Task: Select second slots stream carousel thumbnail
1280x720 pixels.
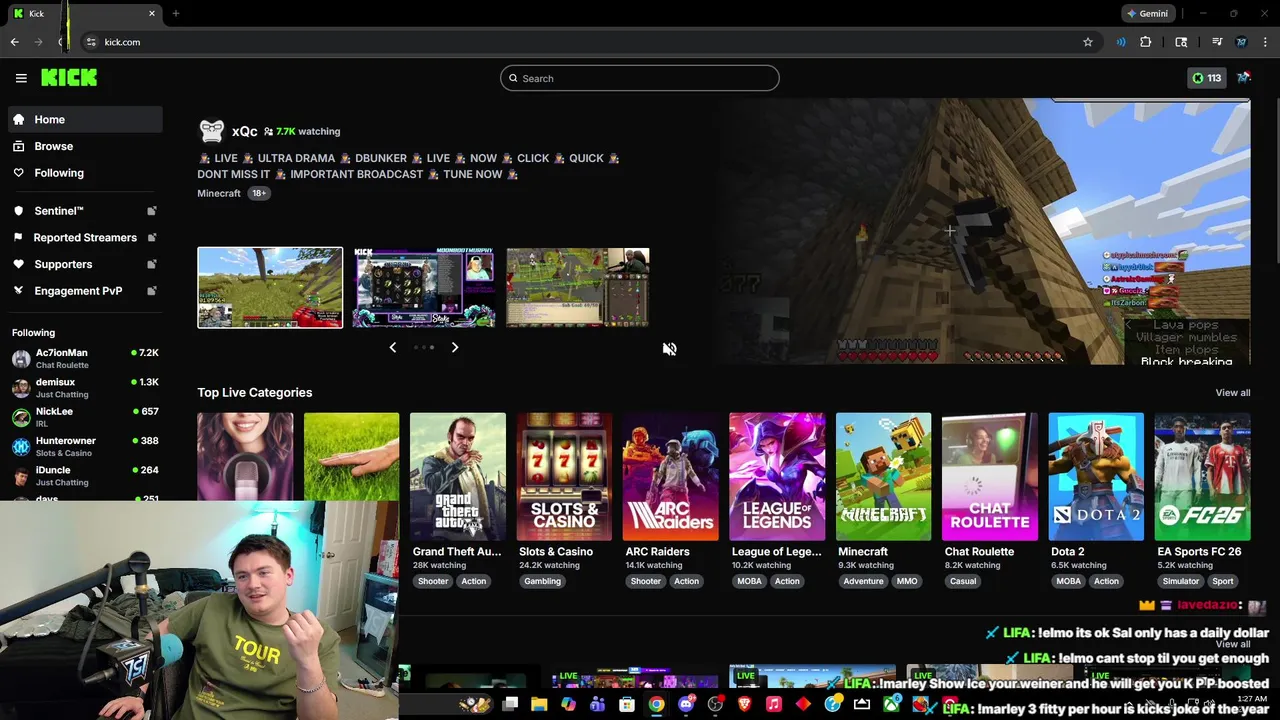Action: (x=424, y=288)
